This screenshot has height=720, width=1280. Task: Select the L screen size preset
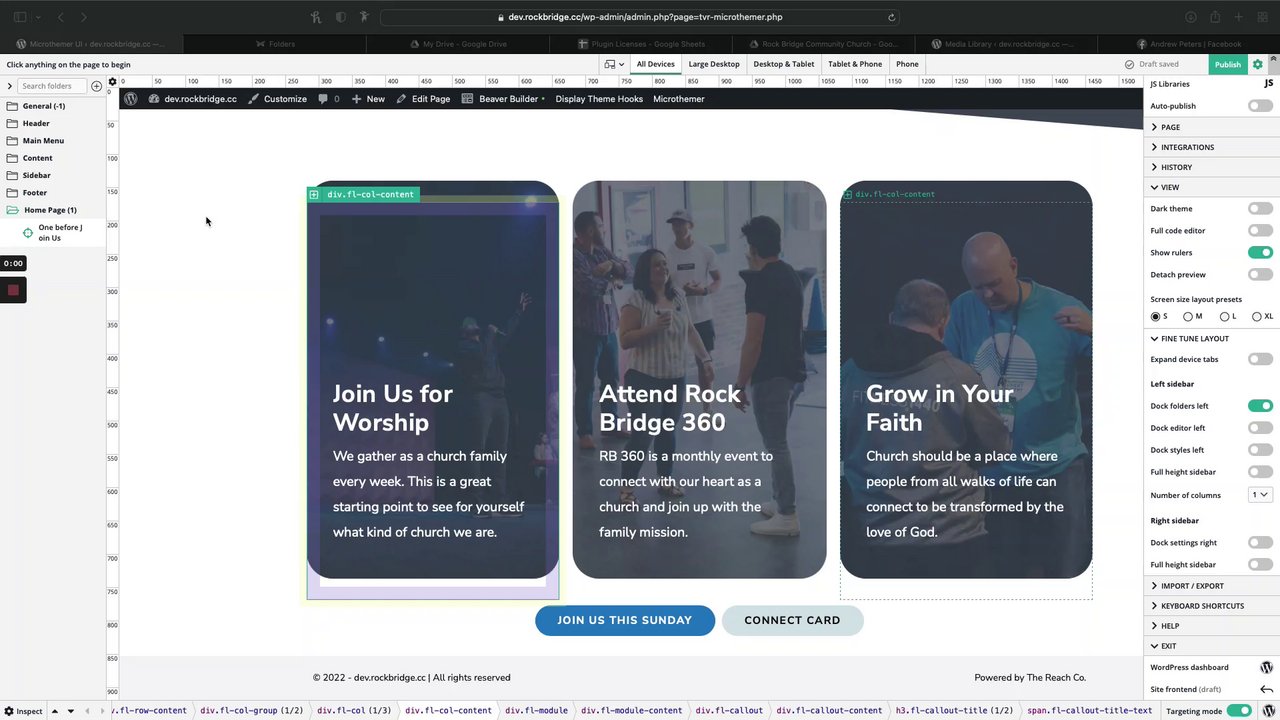click(1224, 317)
